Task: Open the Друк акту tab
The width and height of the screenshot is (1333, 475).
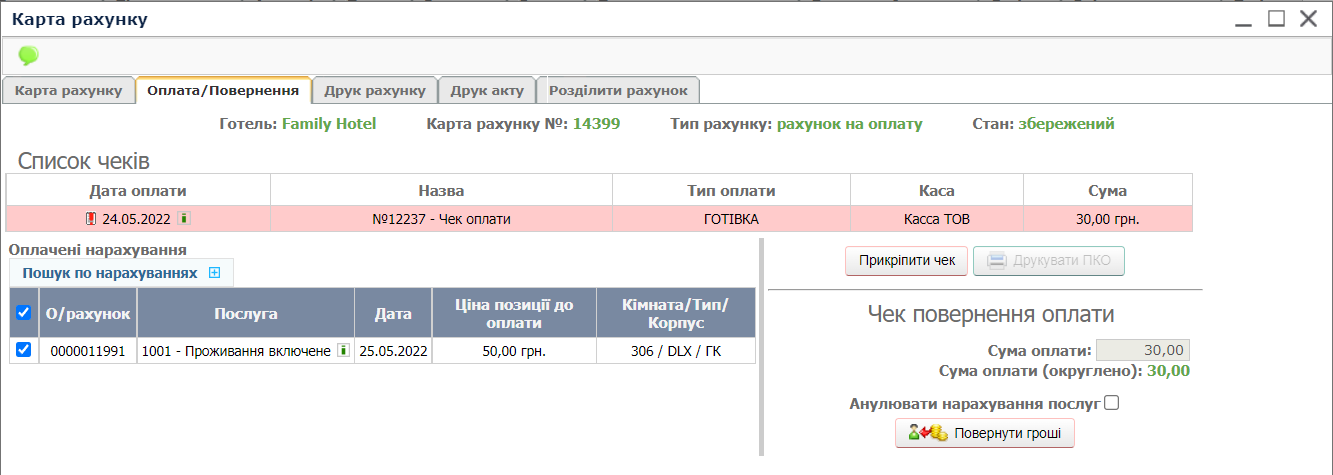Action: [x=487, y=91]
